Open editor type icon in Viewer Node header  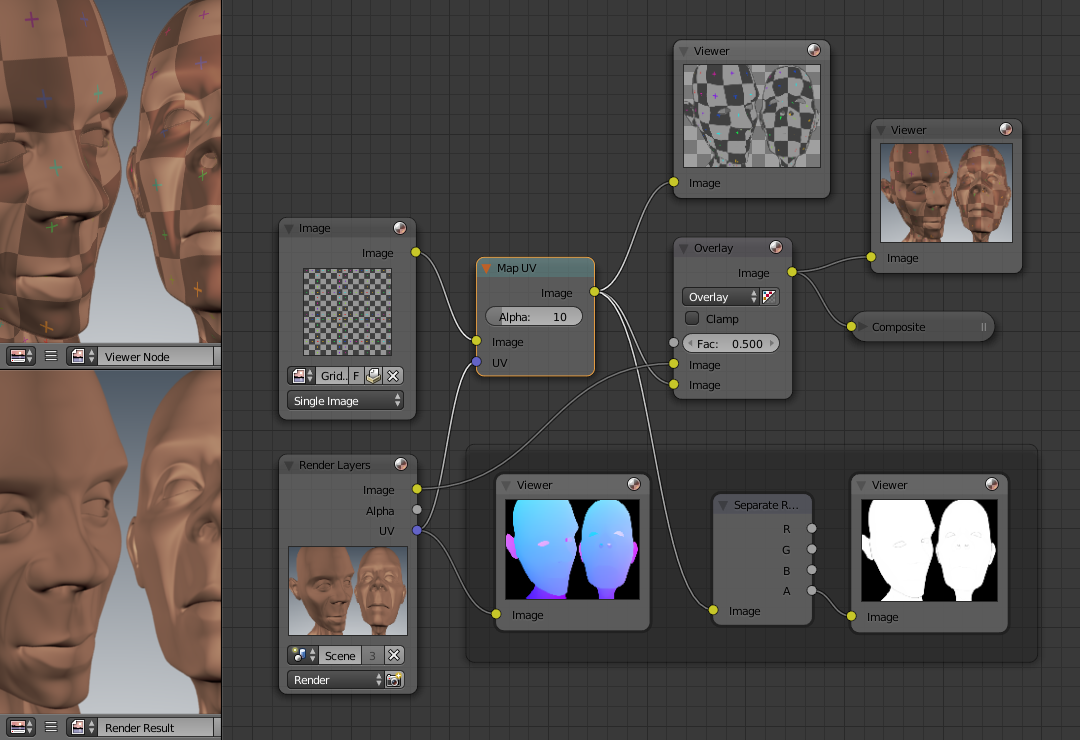[x=21, y=356]
